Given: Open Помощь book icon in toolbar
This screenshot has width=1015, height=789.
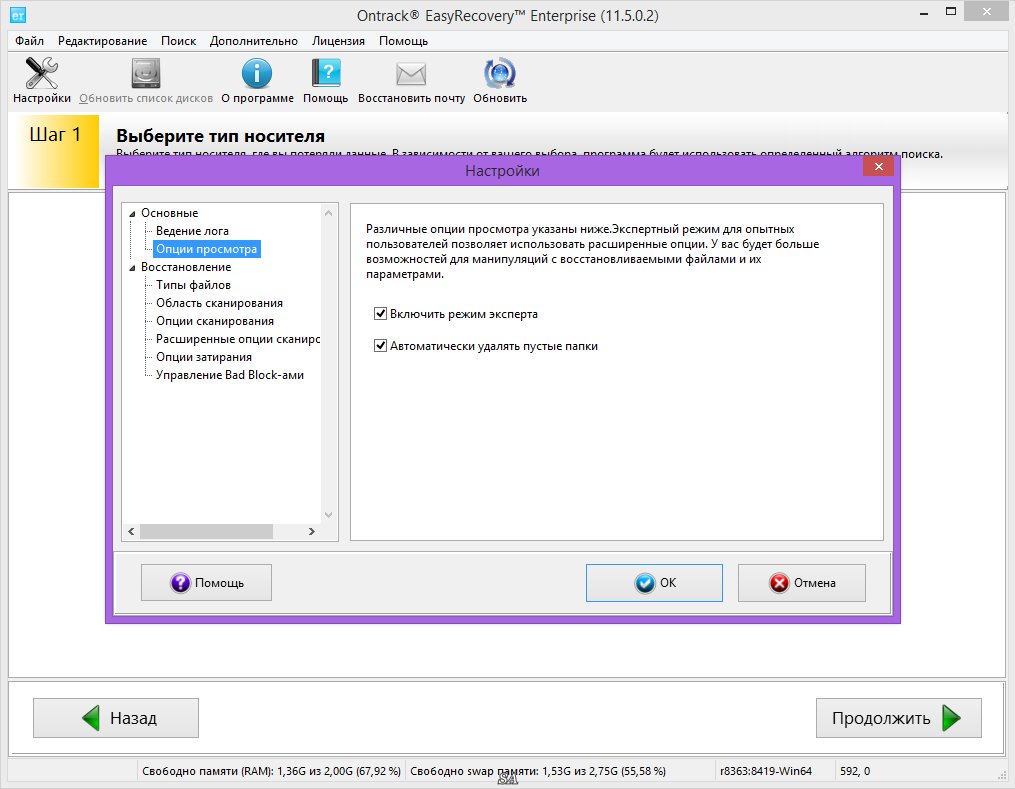Looking at the screenshot, I should 326,75.
